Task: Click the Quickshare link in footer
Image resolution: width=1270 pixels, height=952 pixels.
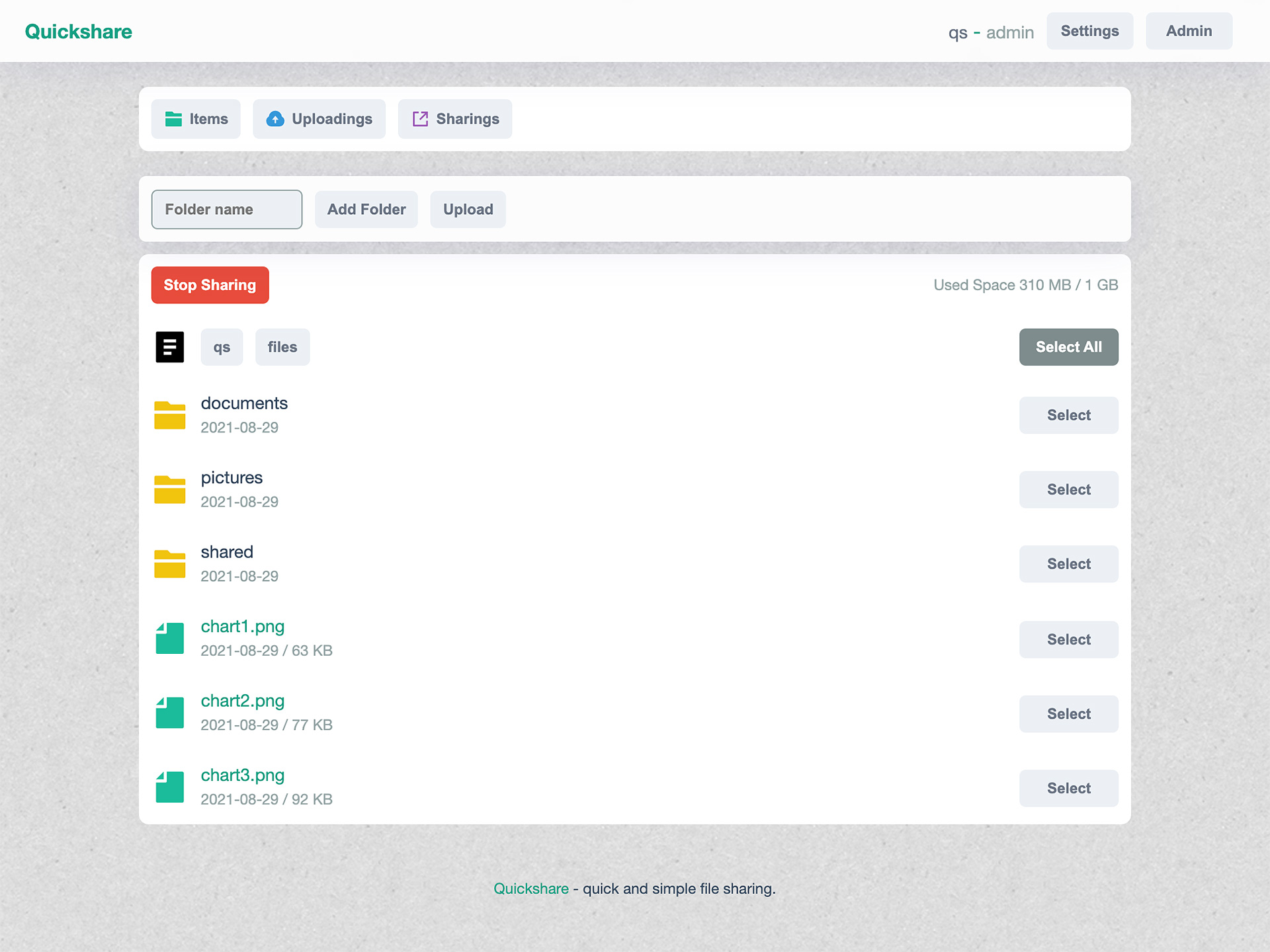Action: (531, 889)
